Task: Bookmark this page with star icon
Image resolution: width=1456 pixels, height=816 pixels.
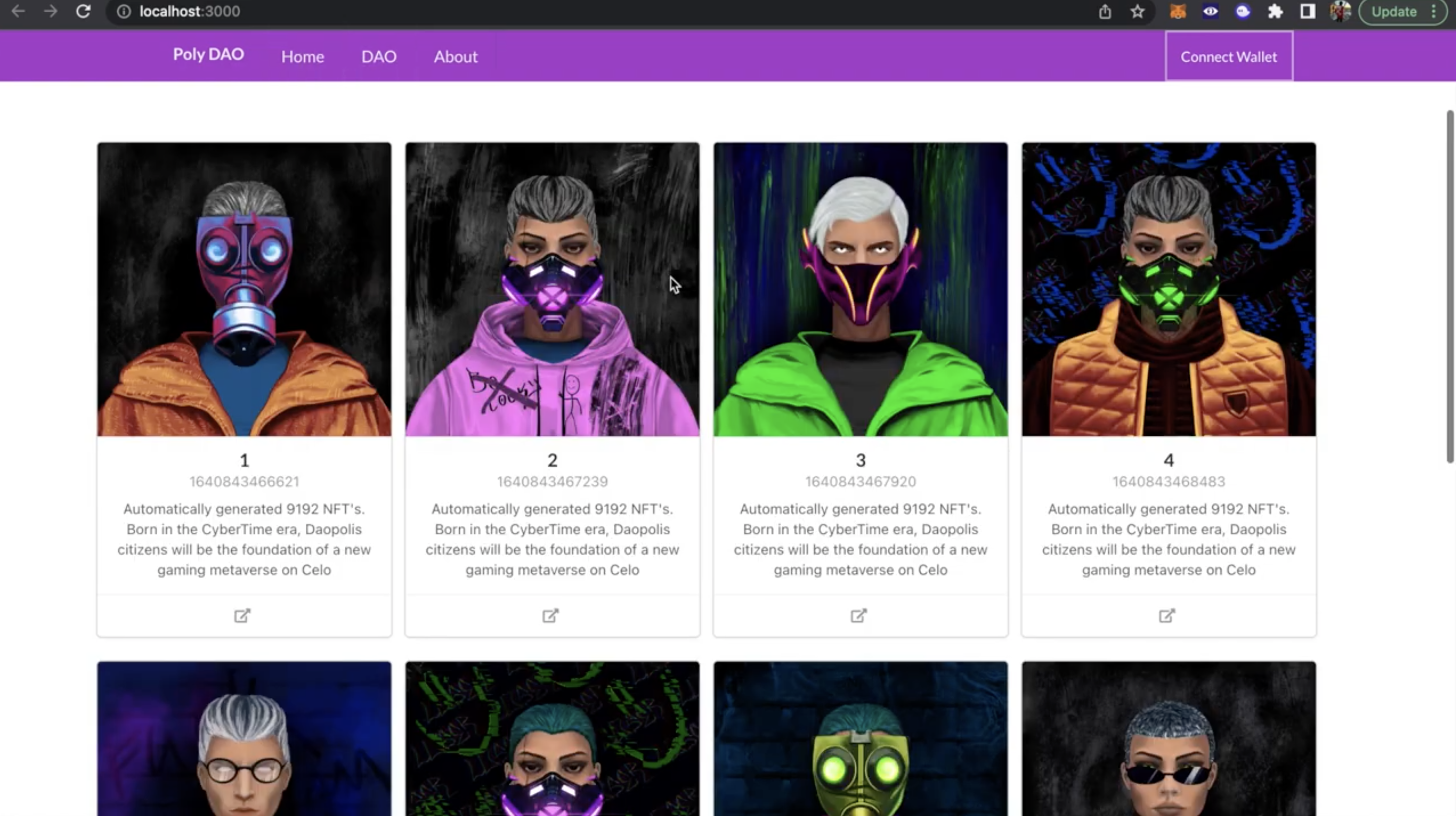Action: tap(1137, 11)
